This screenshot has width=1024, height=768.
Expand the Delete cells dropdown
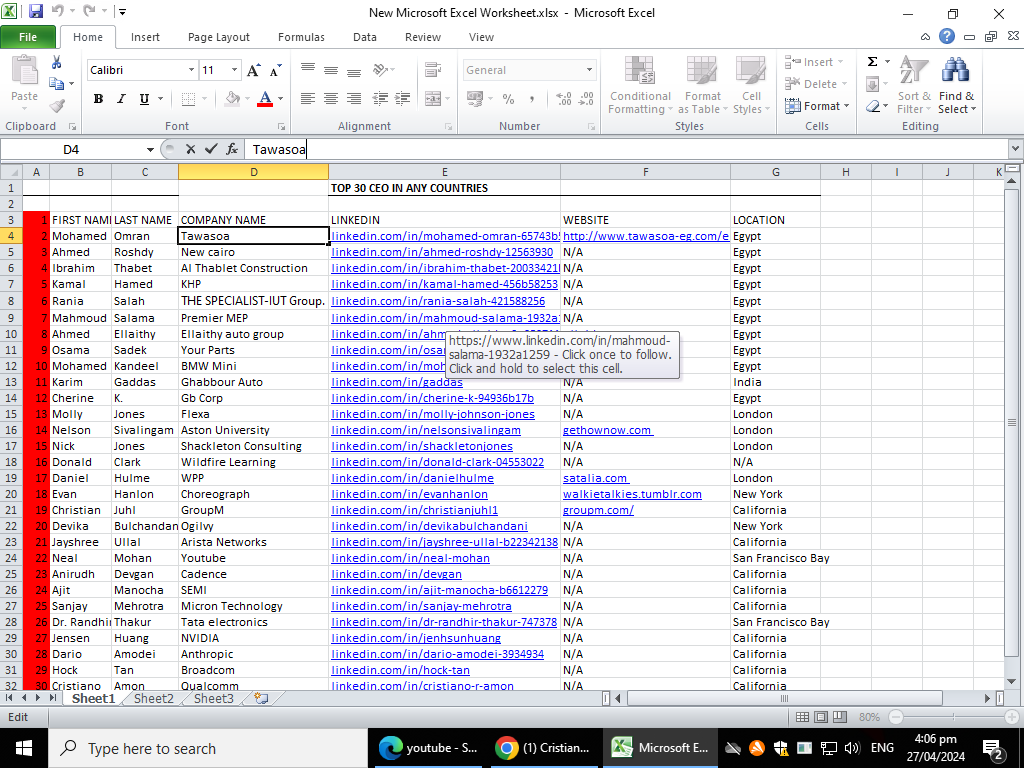(844, 84)
